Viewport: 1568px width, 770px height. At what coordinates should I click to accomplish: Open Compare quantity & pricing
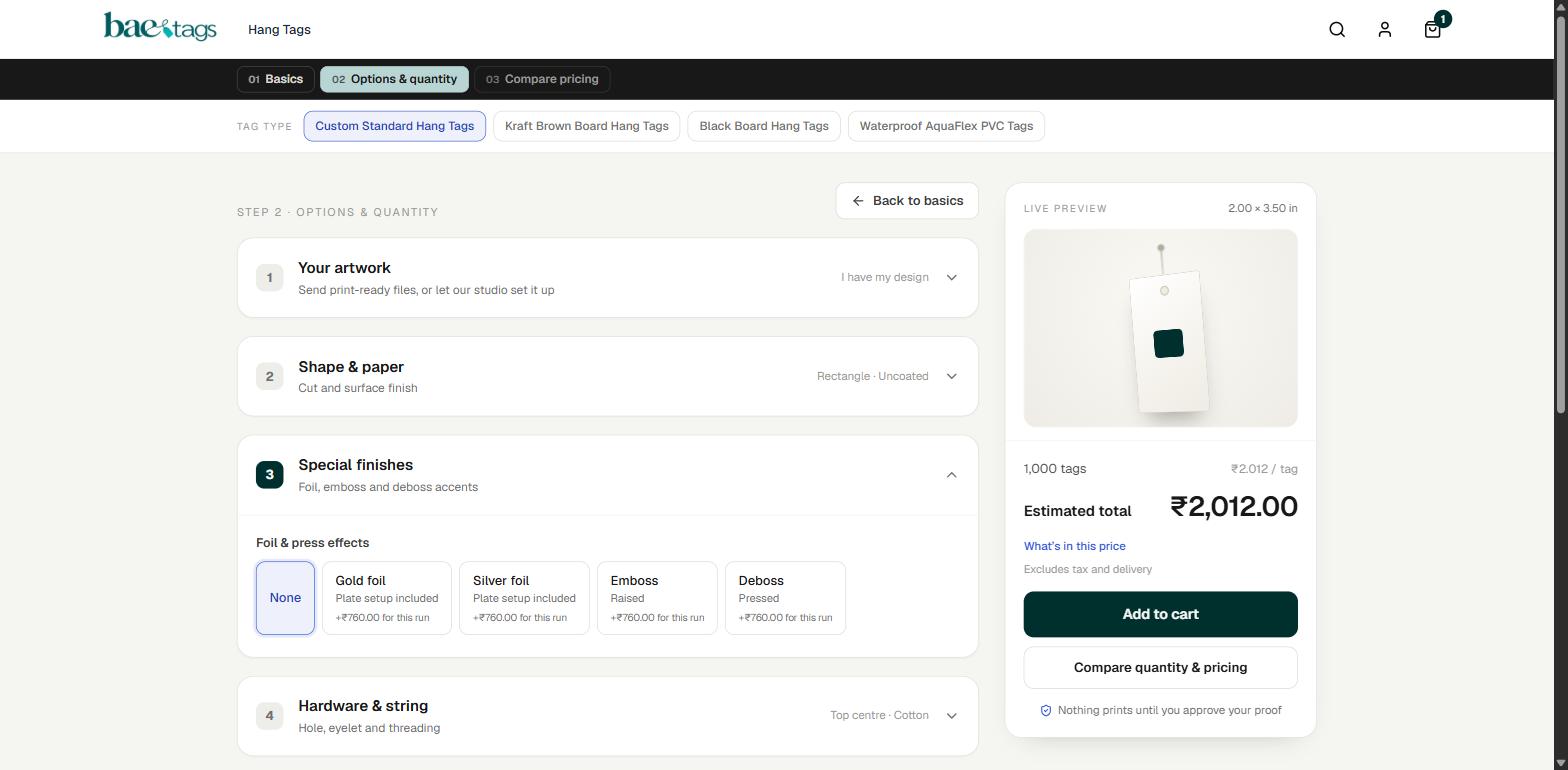point(1160,668)
